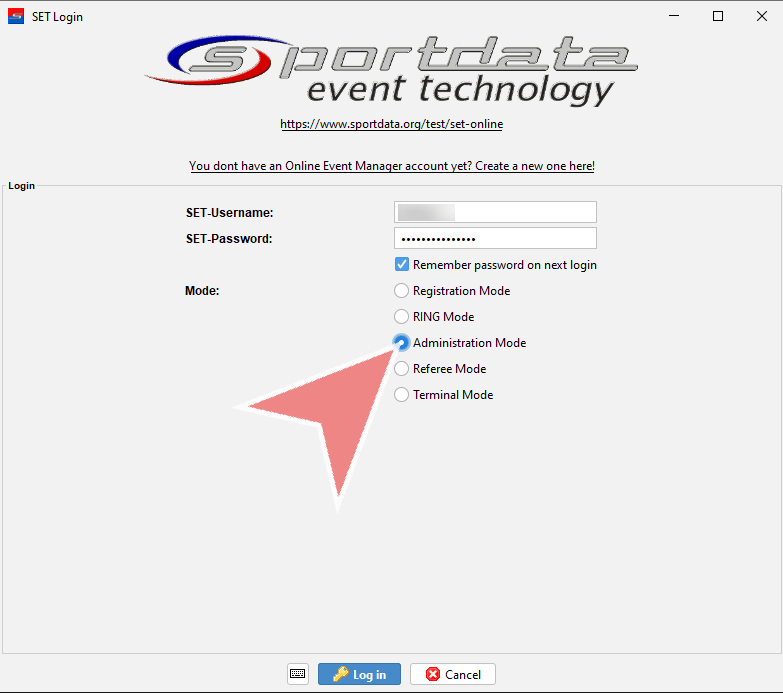Close the SET Login window
783x693 pixels.
click(x=761, y=16)
